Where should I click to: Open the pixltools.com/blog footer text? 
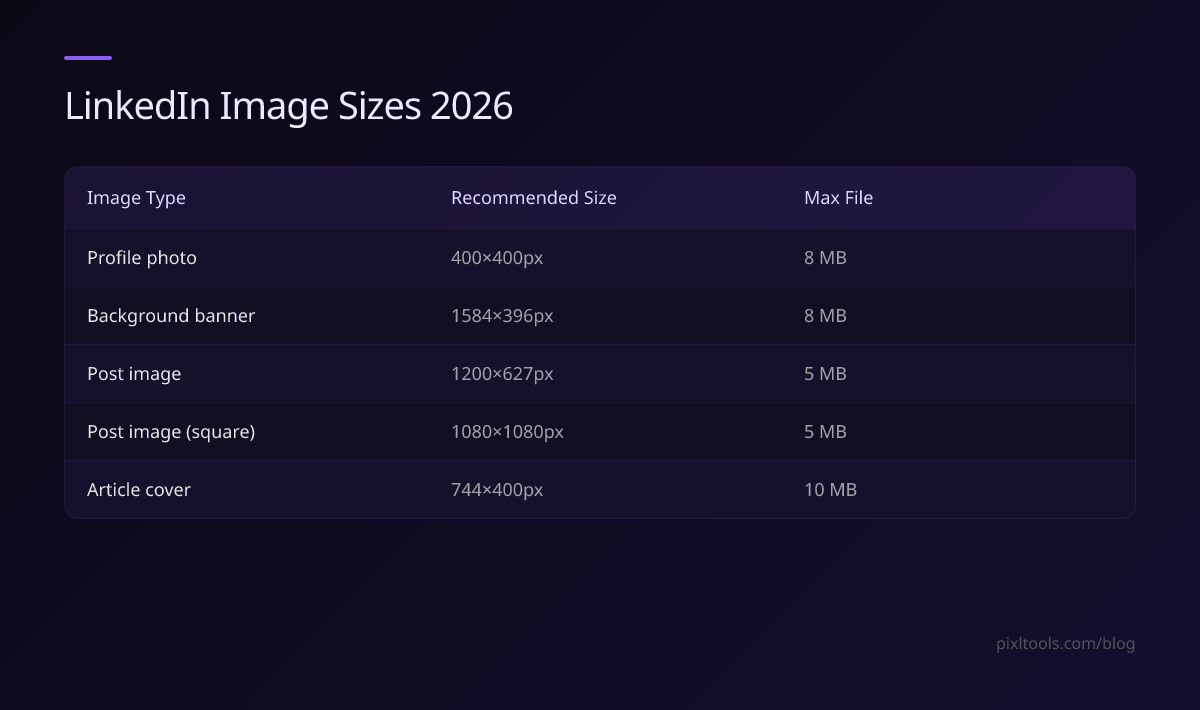coord(1066,644)
